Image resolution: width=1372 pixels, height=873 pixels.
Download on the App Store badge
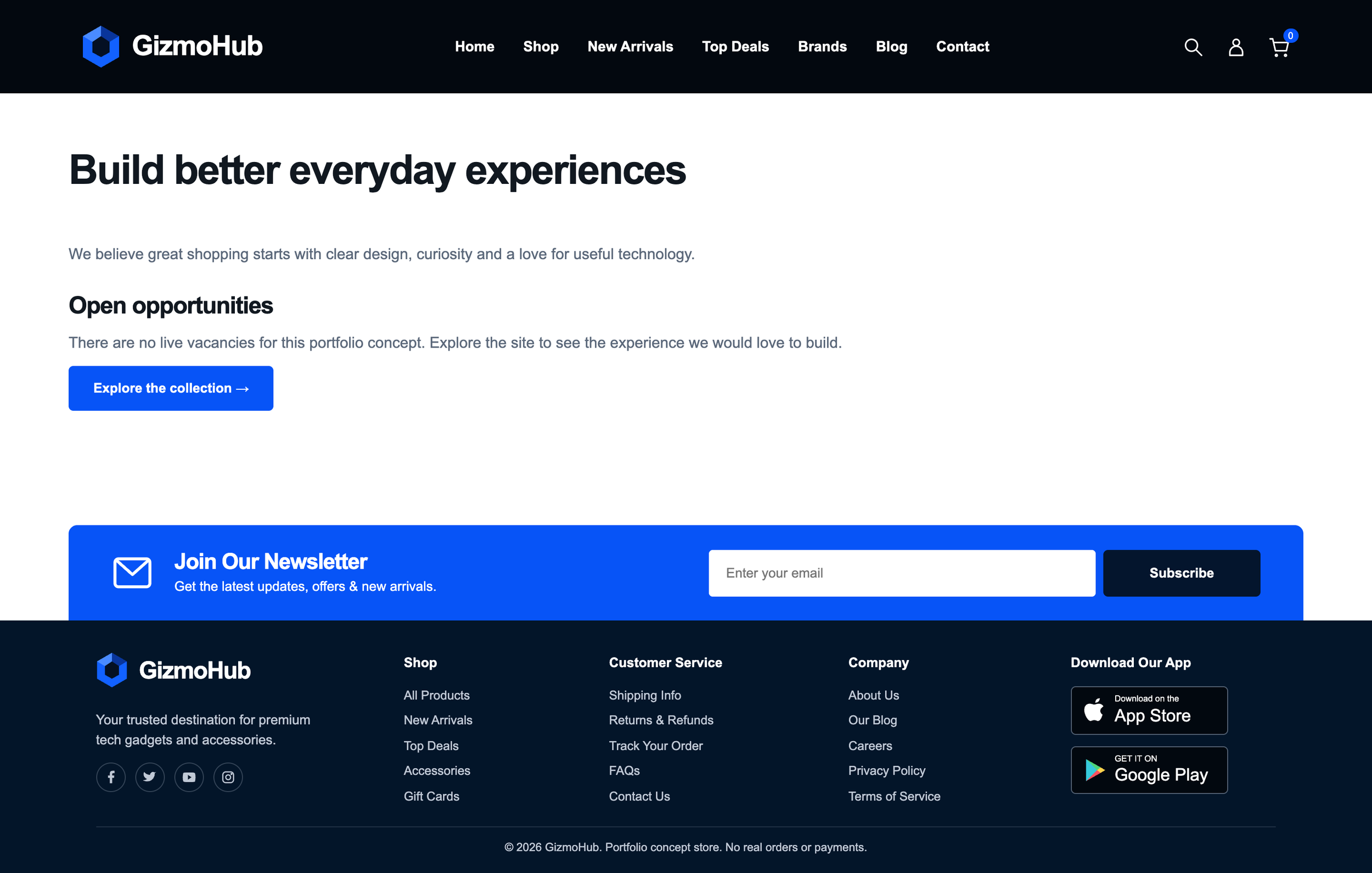1149,710
